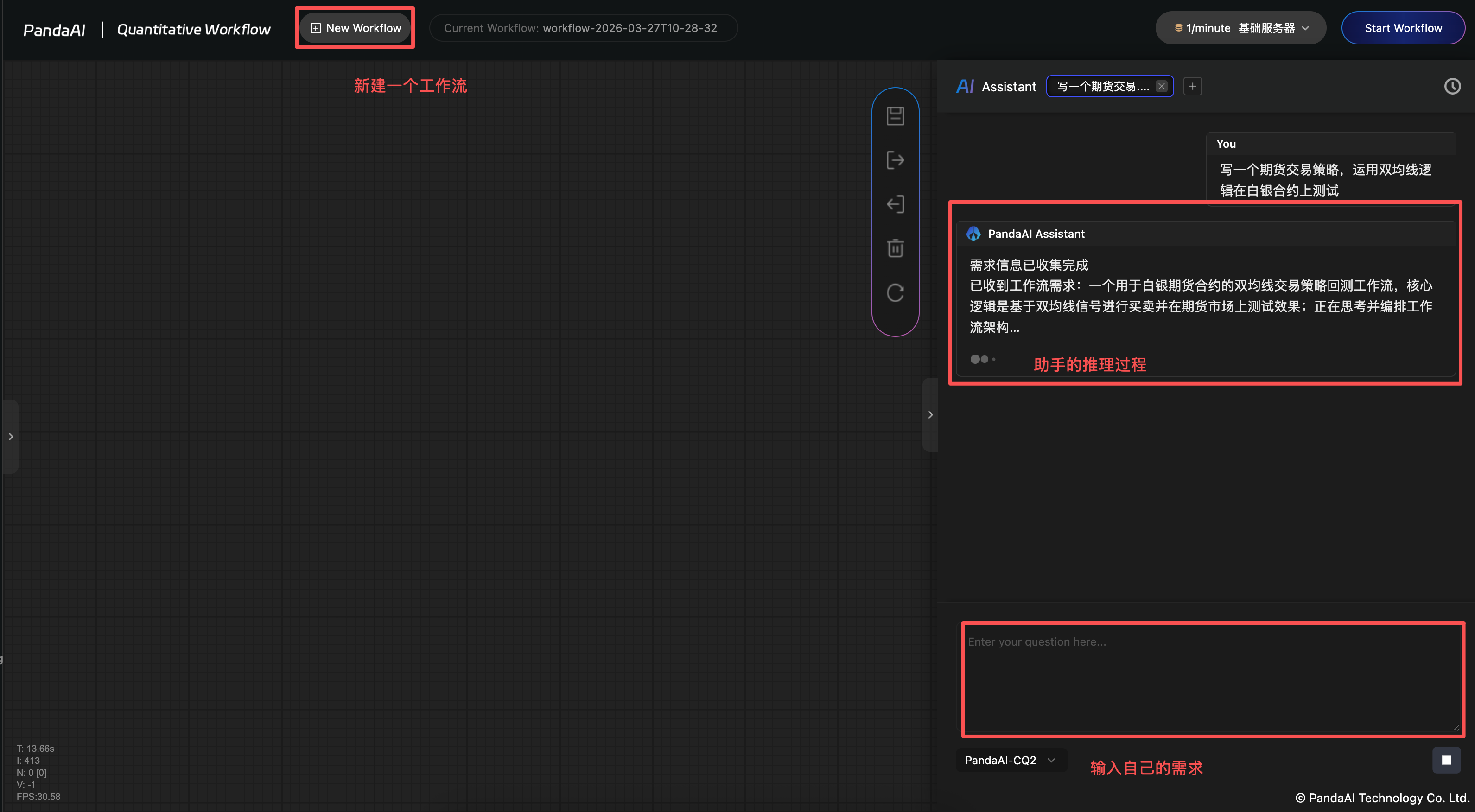
Task: Focus the Enter your question input box
Action: [x=1212, y=679]
